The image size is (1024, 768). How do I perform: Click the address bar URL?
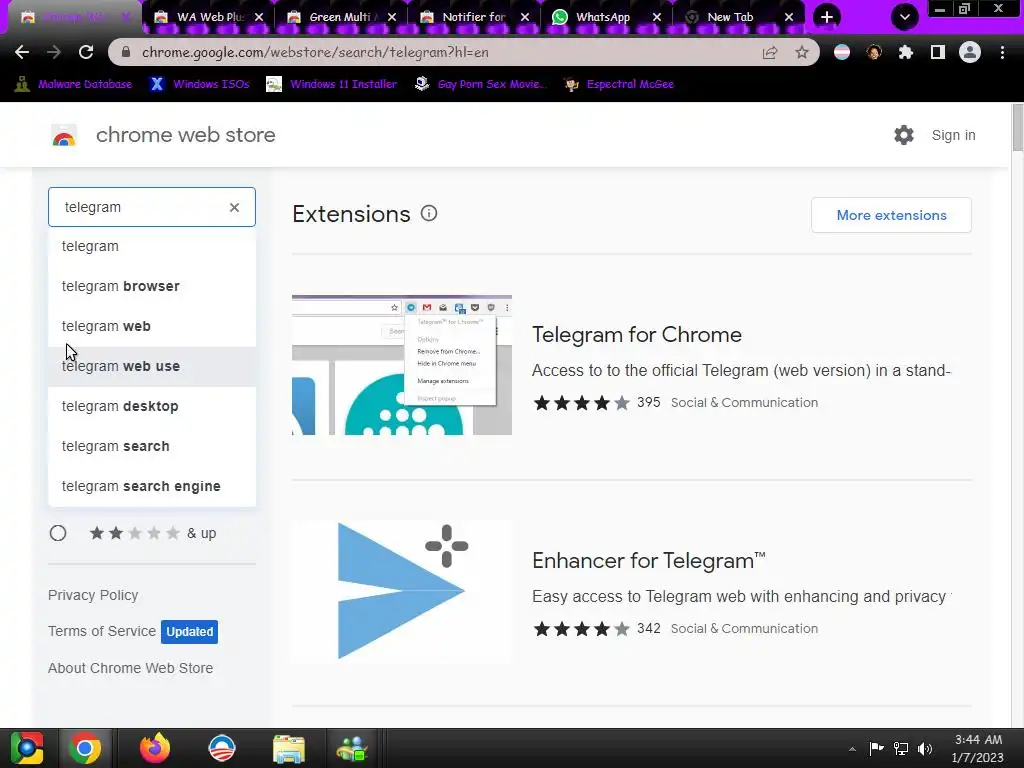pos(315,52)
